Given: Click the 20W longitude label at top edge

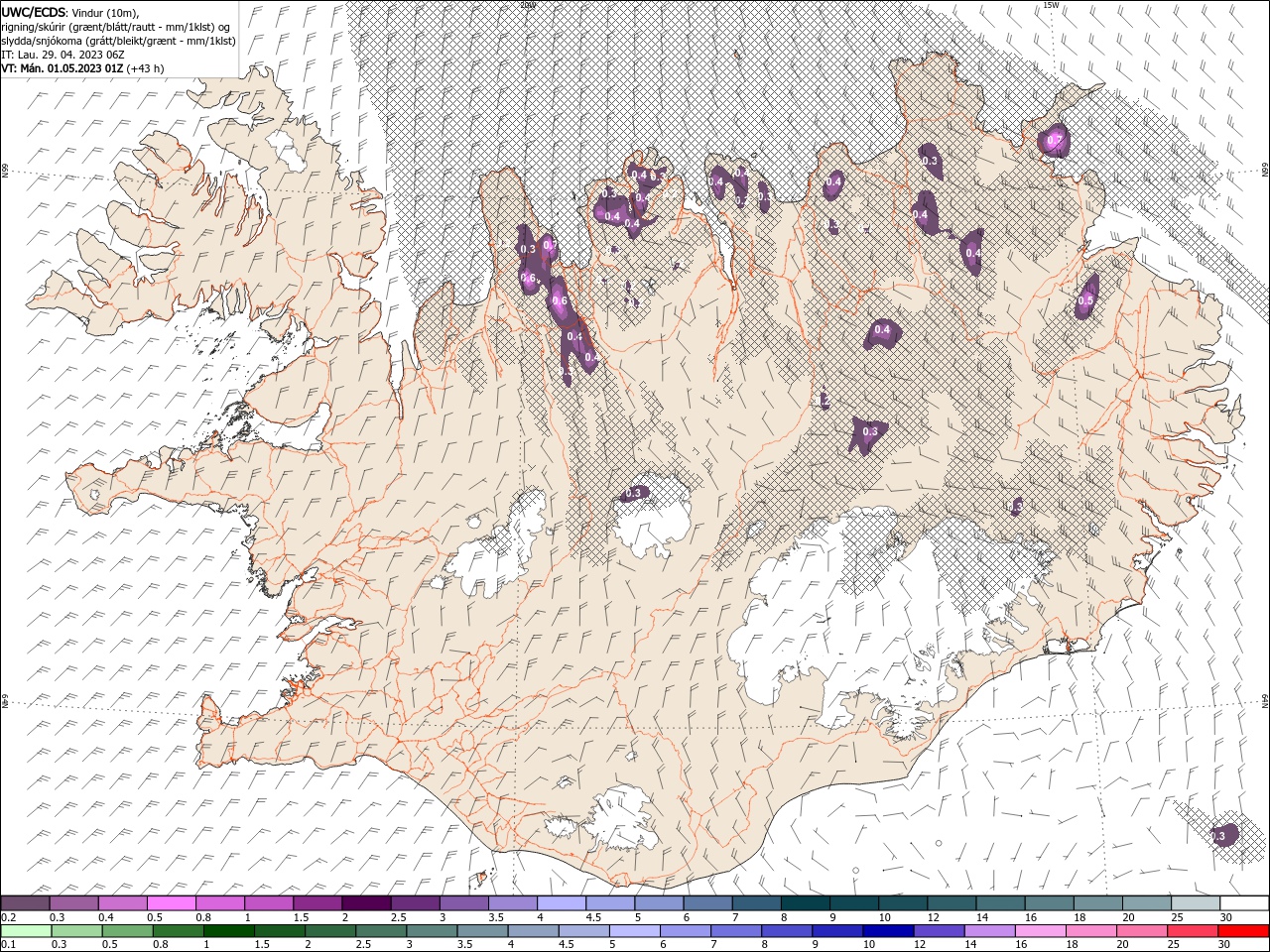Looking at the screenshot, I should point(528,4).
